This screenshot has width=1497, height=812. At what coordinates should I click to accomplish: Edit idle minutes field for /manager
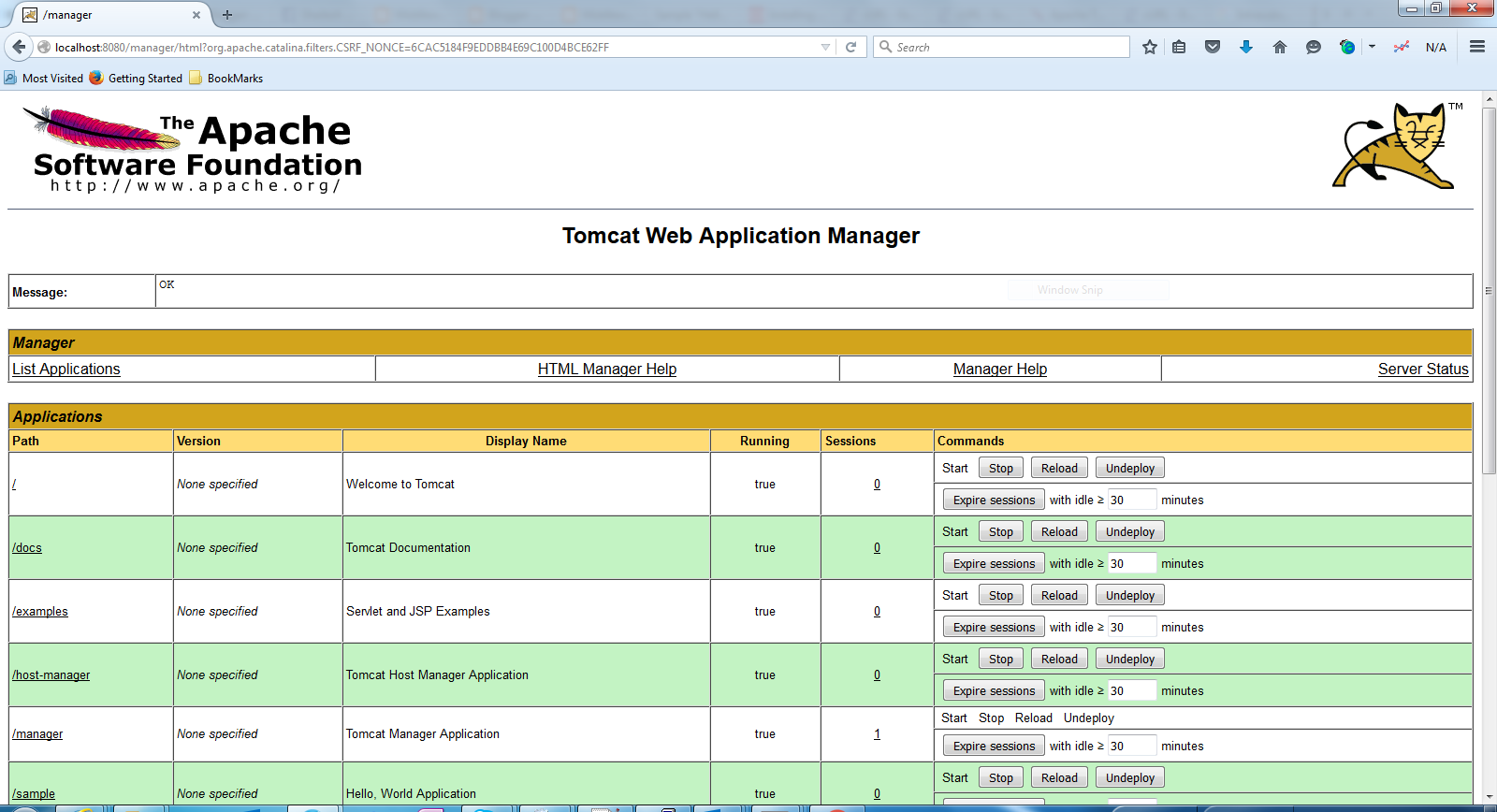(1132, 746)
